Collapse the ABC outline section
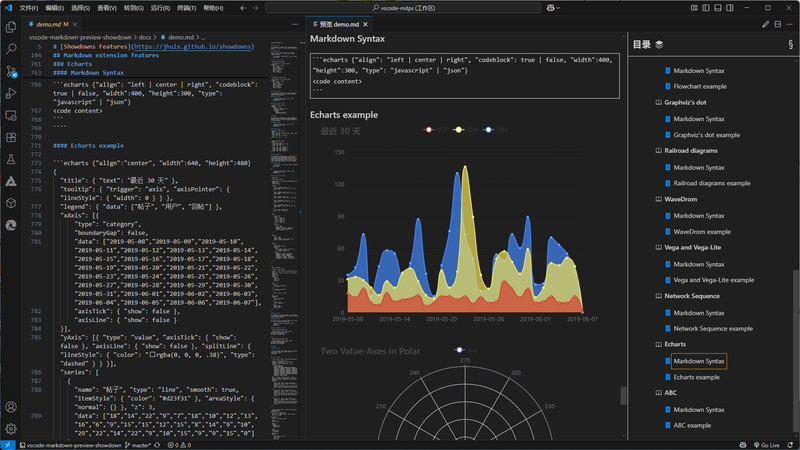The width and height of the screenshot is (800, 450). tap(658, 393)
